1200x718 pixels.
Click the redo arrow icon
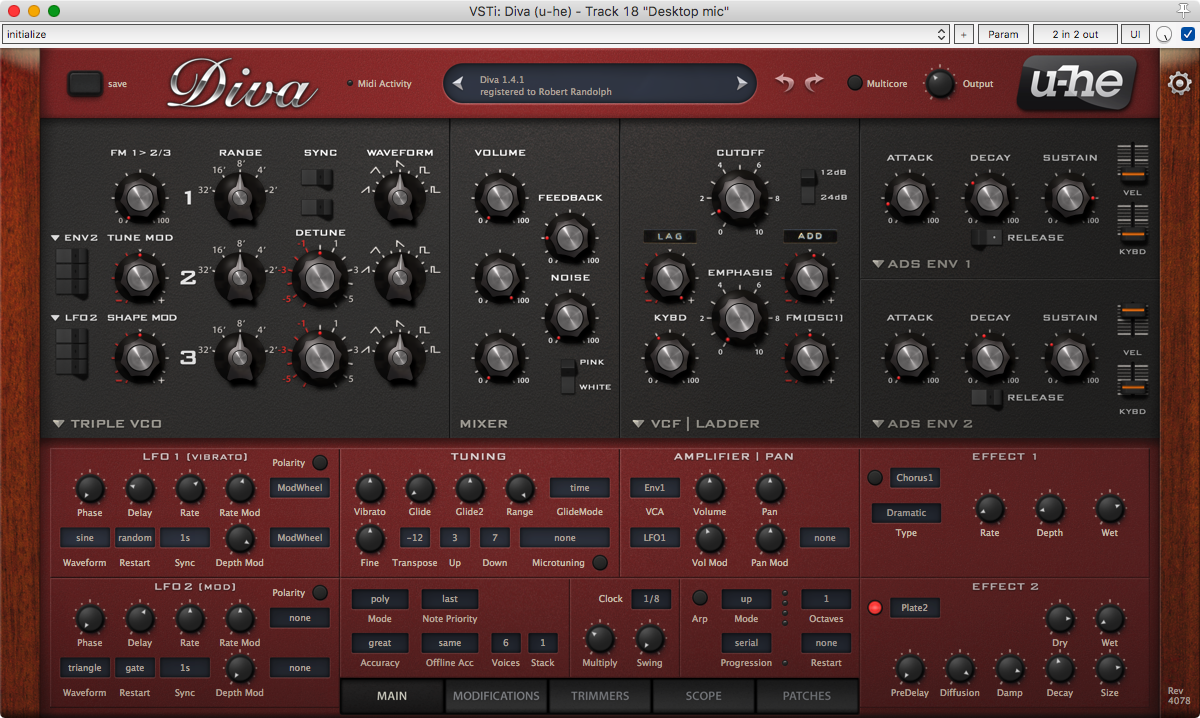click(814, 83)
